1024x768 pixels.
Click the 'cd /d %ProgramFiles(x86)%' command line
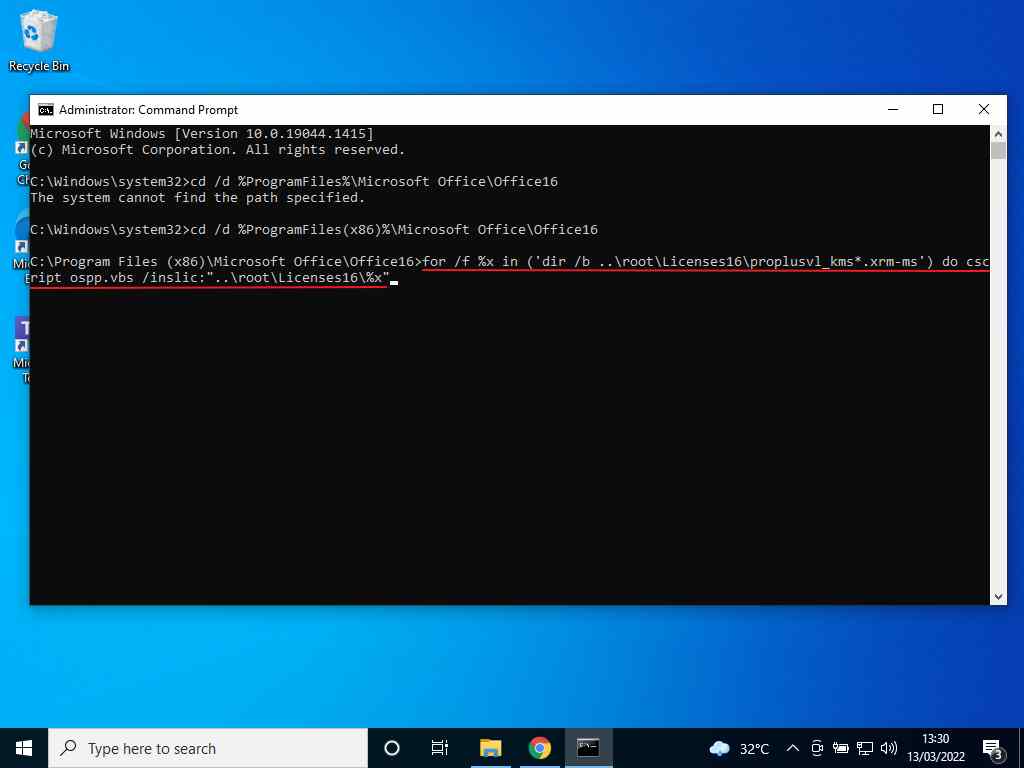(313, 229)
